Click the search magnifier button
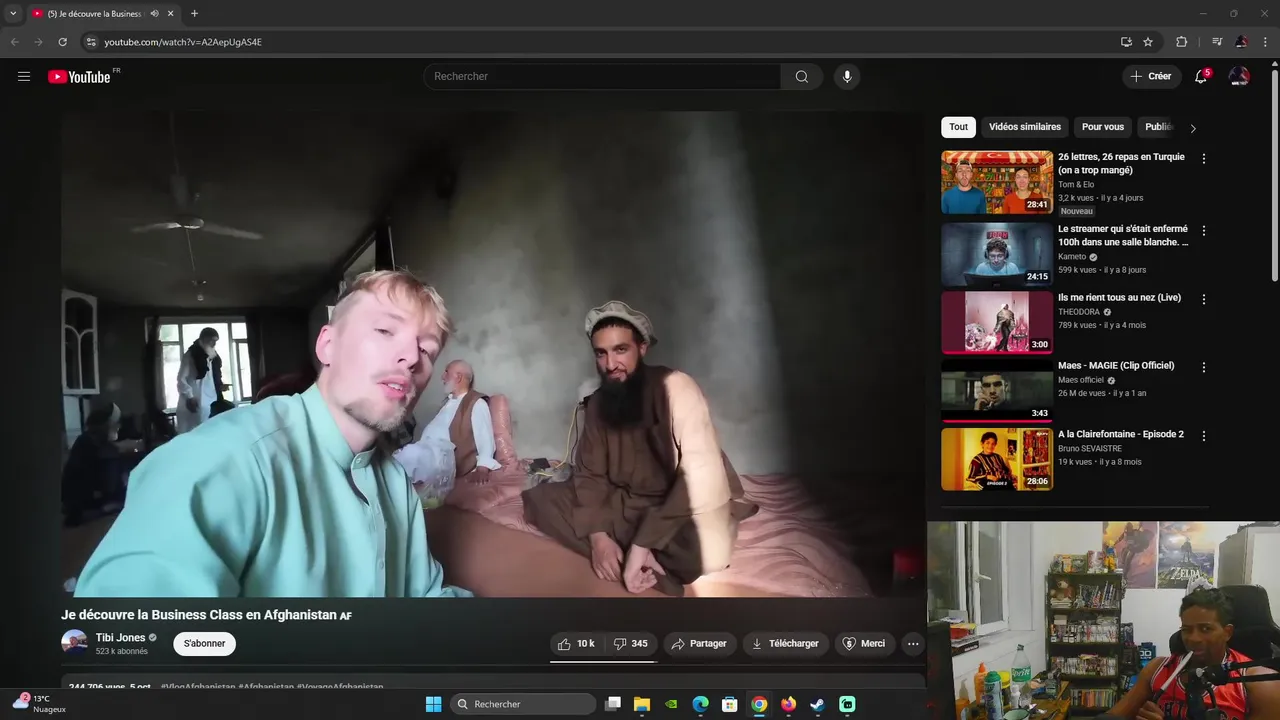 click(802, 76)
